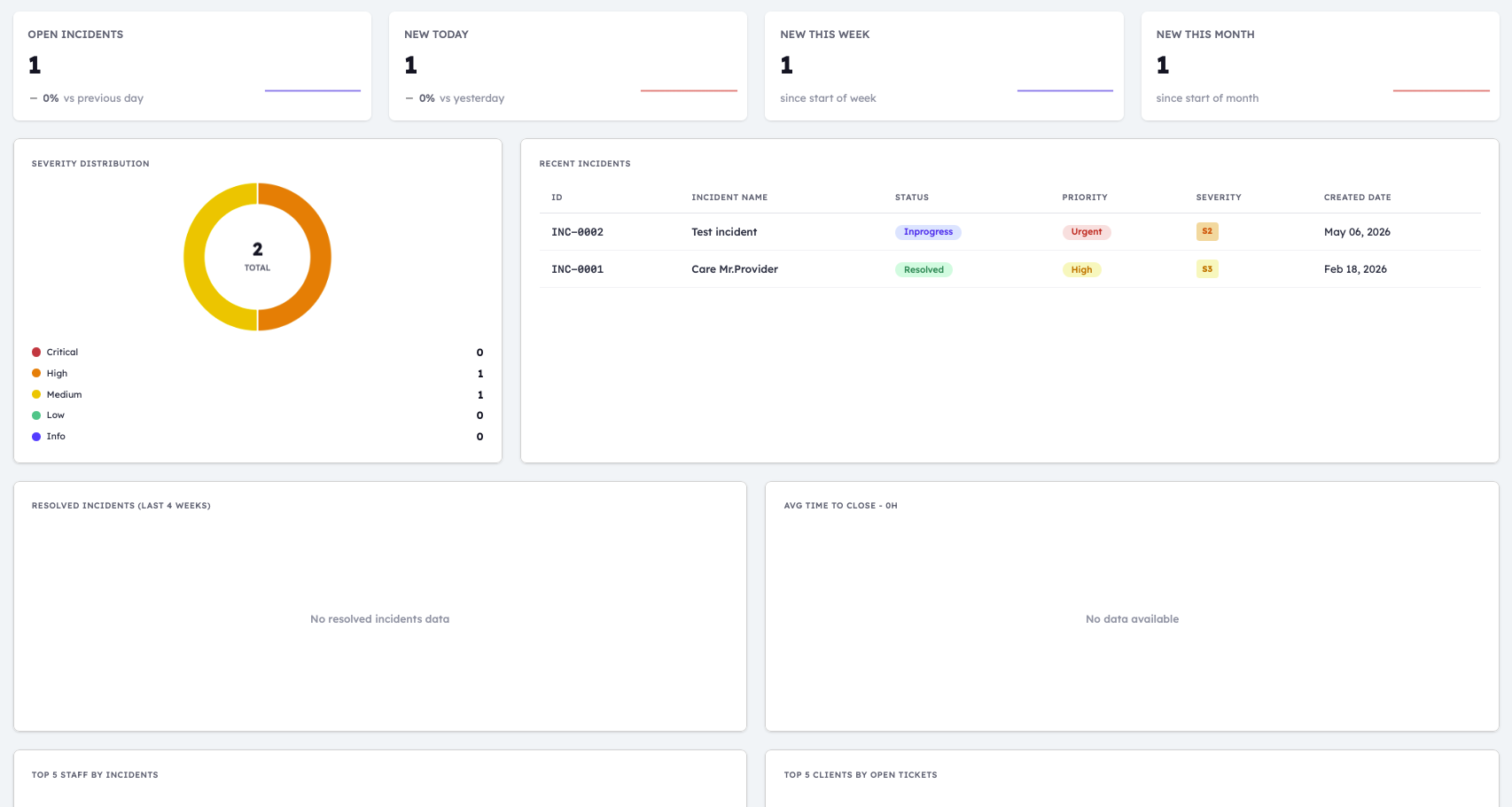Click the Feb 18, 2026 created date
Screen dimensions: 1512x807
click(x=1355, y=269)
